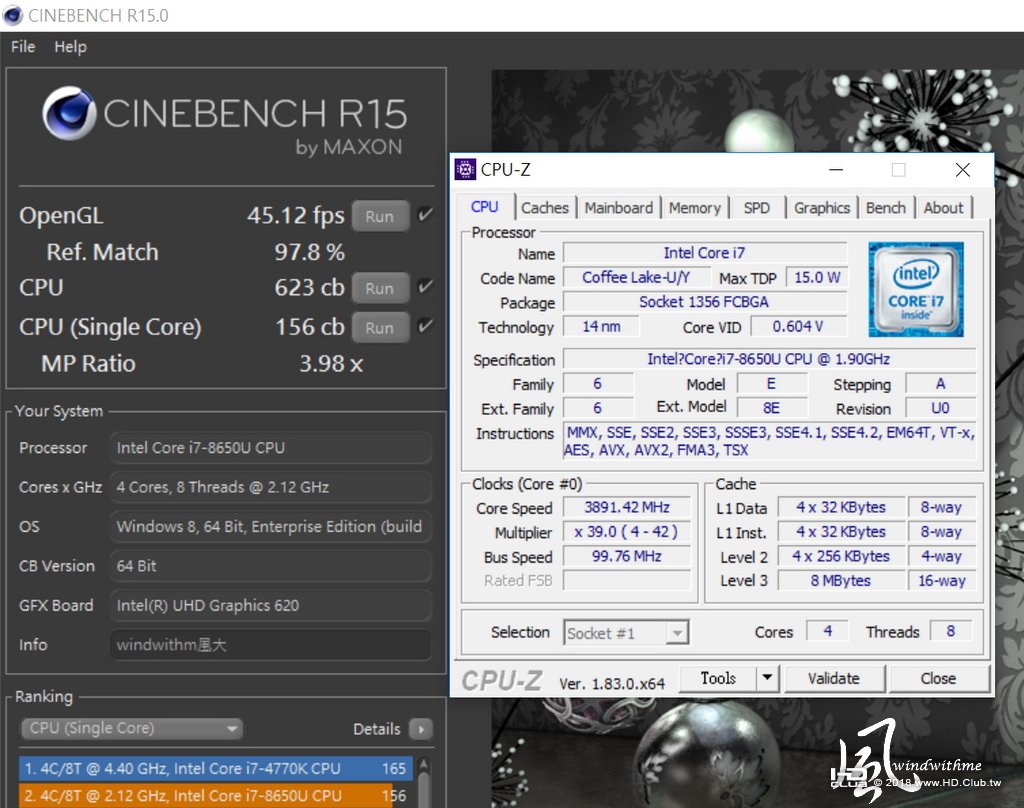
Task: Toggle the OpenGL test checkbox
Action: click(x=425, y=214)
